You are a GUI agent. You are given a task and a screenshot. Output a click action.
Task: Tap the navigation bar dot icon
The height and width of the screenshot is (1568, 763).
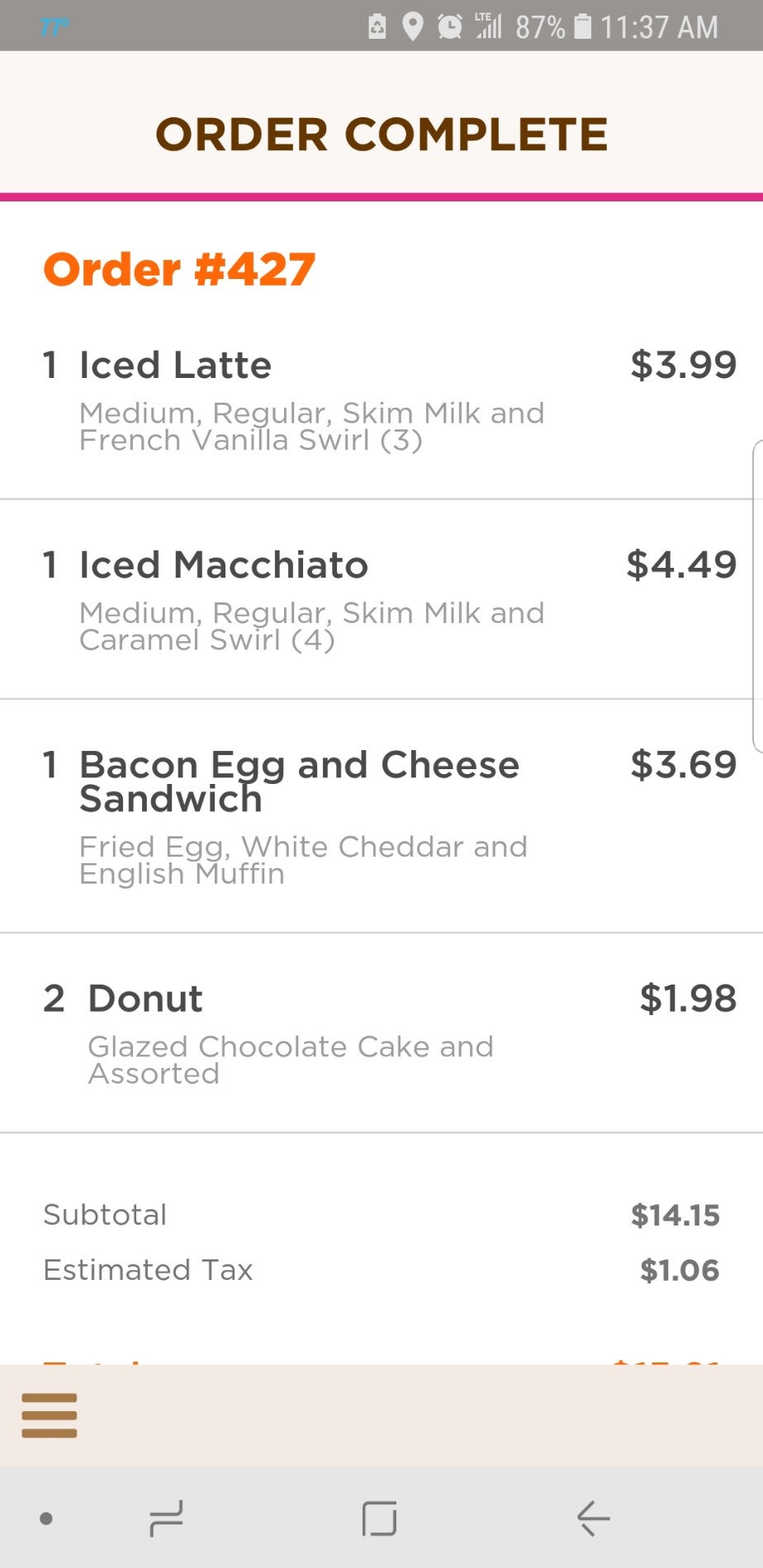click(x=46, y=1518)
